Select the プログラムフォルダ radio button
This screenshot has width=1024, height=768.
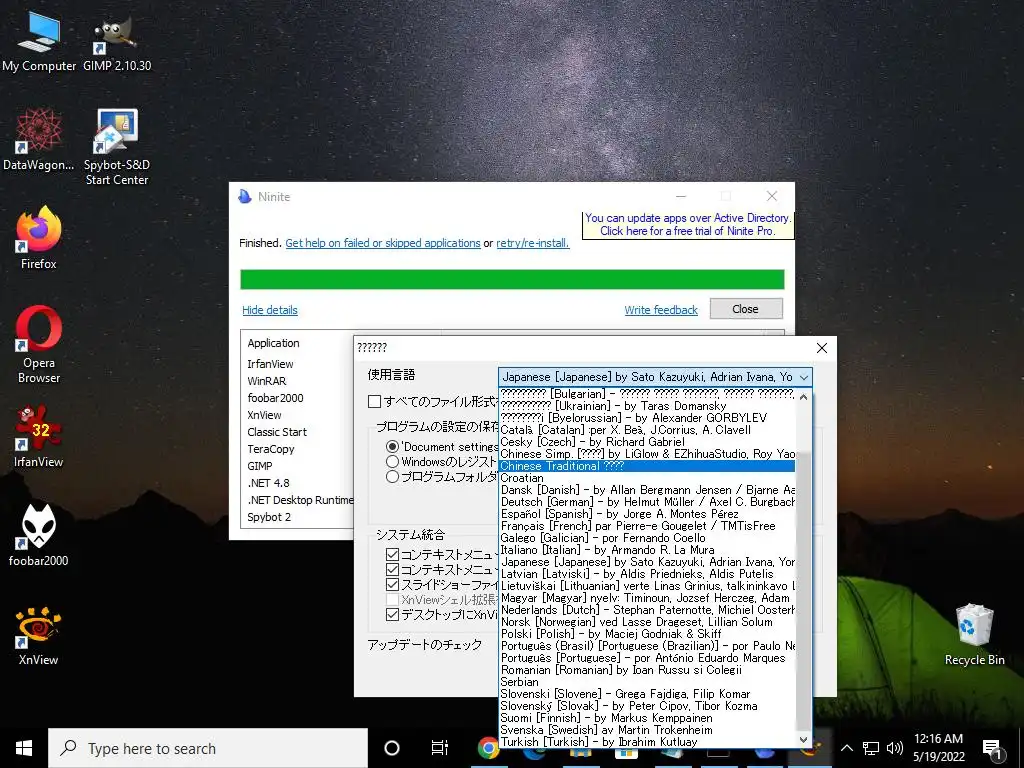[x=392, y=477]
